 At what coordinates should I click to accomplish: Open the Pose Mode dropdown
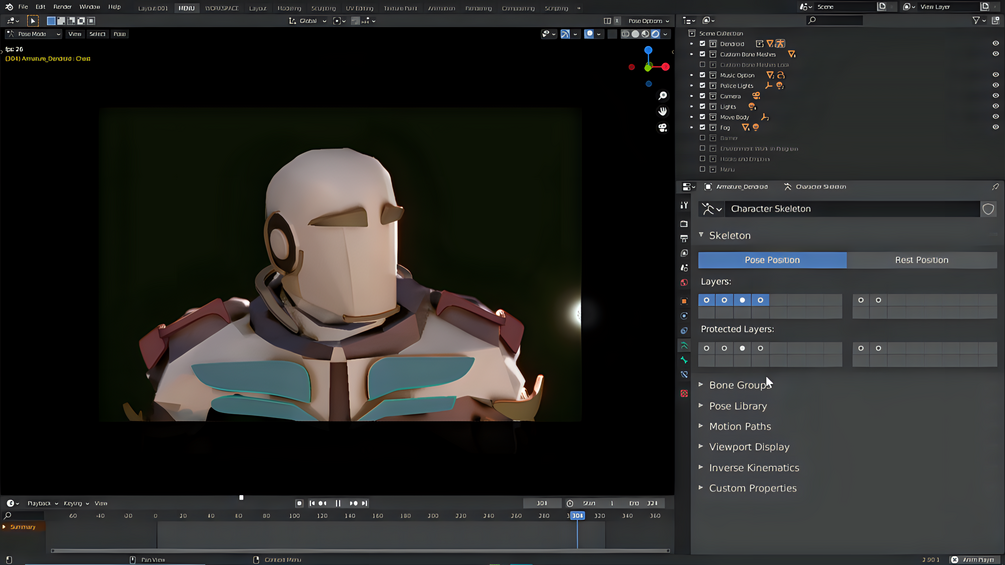[x=34, y=34]
